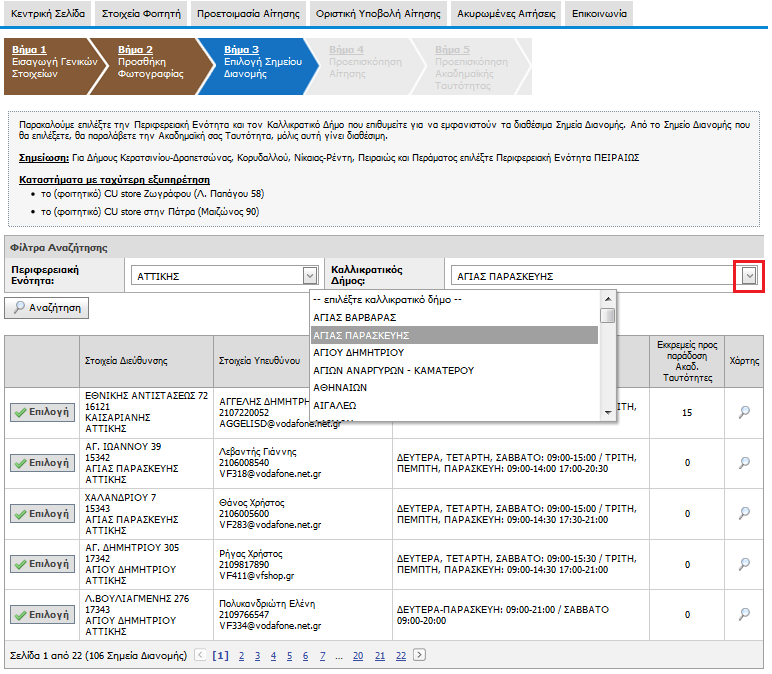Image resolution: width=772 pixels, height=674 pixels.
Task: Go to Βήμα 3 Επιλογή Σημείου Διανομής
Action: 259,66
